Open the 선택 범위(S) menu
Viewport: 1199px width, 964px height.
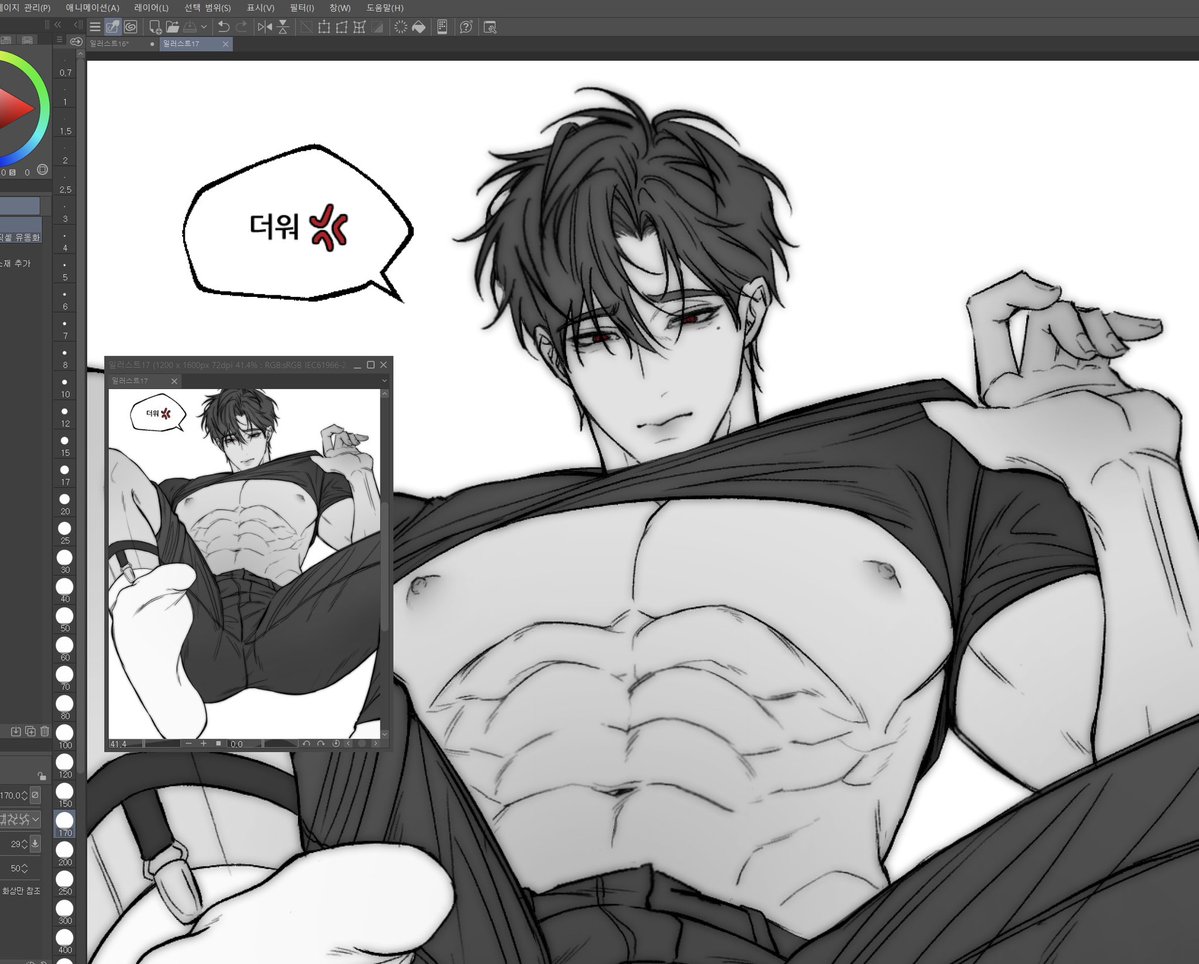[x=207, y=8]
